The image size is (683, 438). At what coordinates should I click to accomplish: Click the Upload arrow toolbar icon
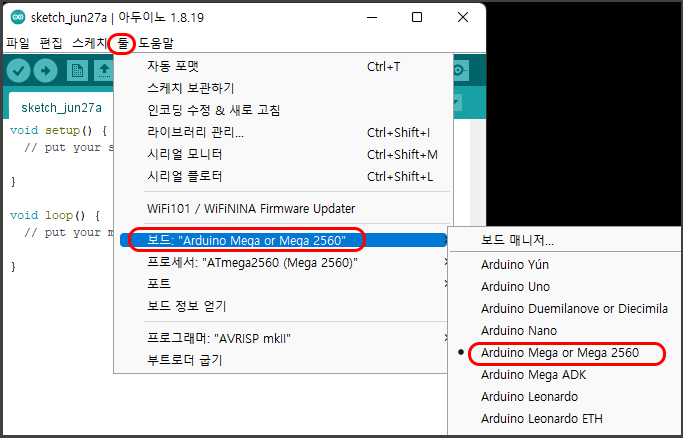click(46, 70)
